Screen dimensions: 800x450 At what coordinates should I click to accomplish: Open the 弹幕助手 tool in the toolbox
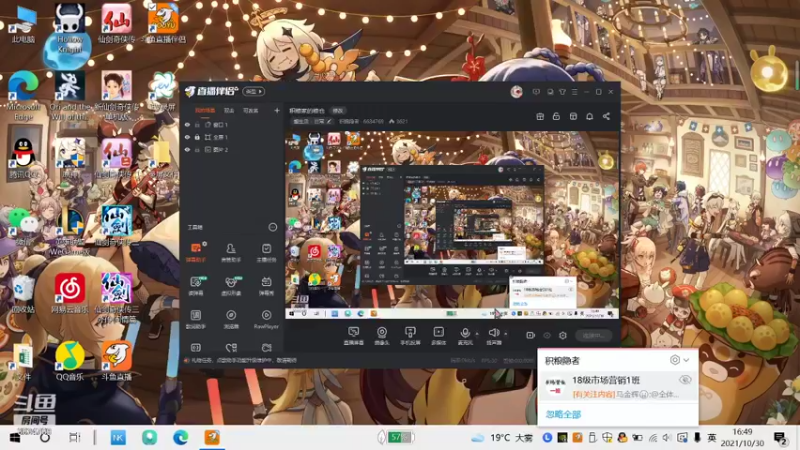tap(195, 253)
